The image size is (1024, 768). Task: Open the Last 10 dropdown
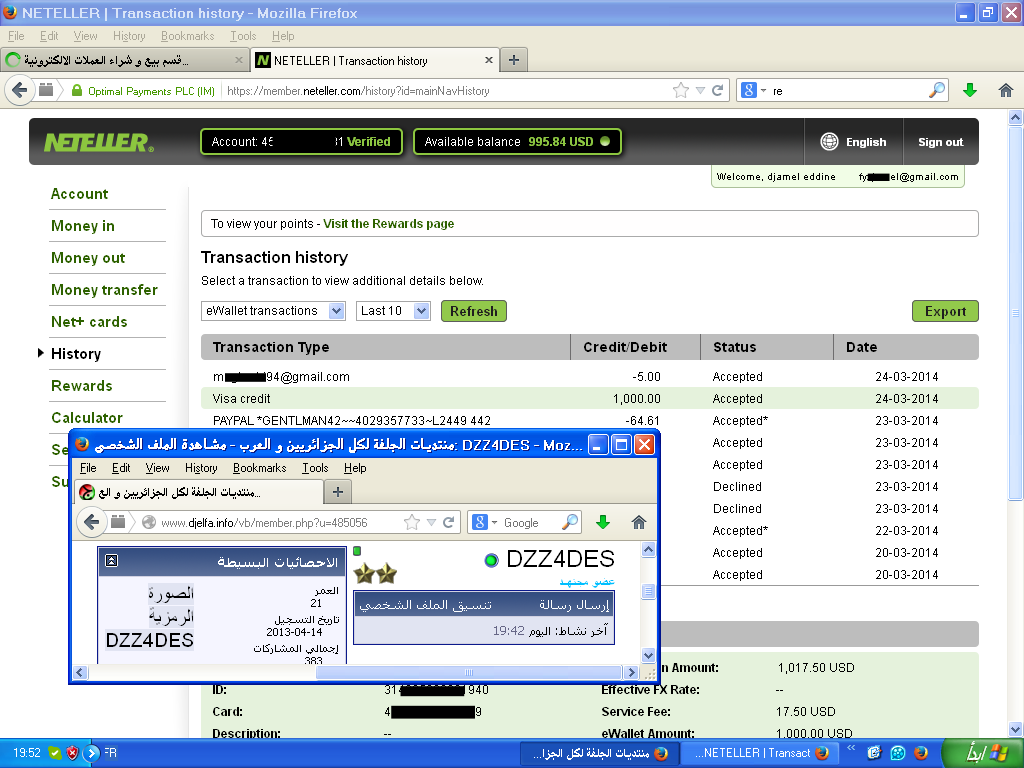[392, 311]
